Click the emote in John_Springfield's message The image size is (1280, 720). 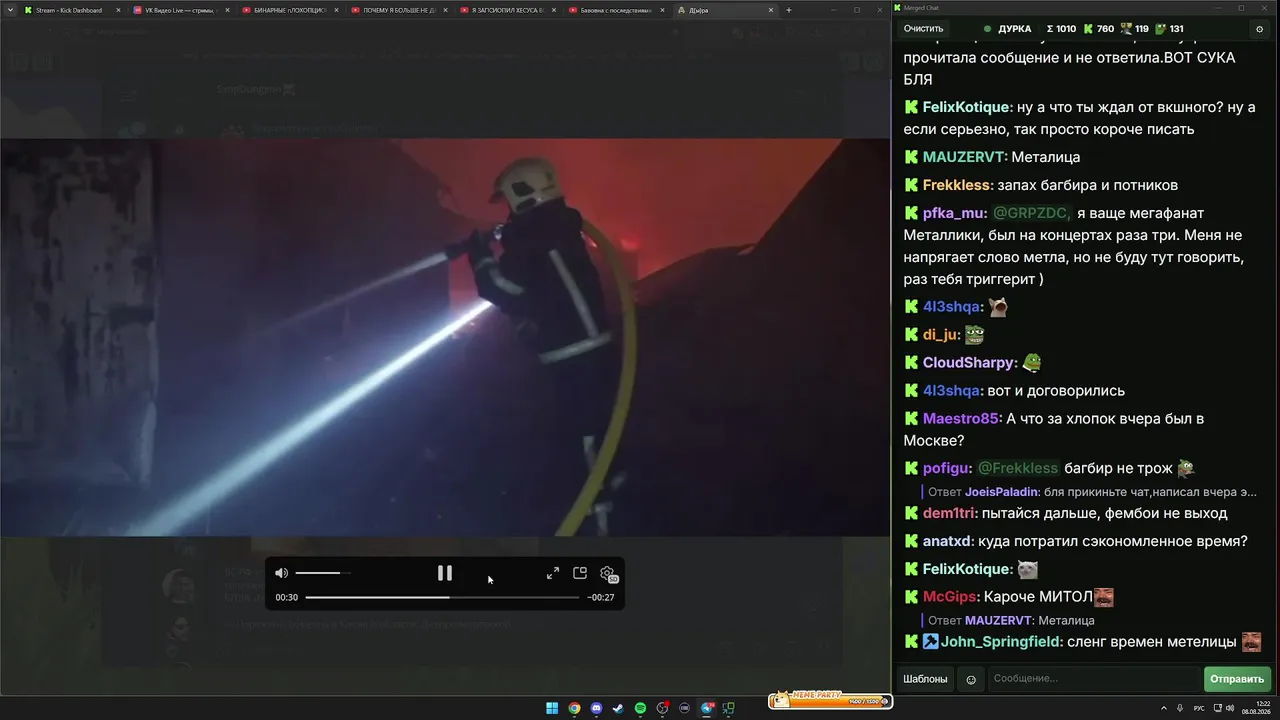[1251, 642]
